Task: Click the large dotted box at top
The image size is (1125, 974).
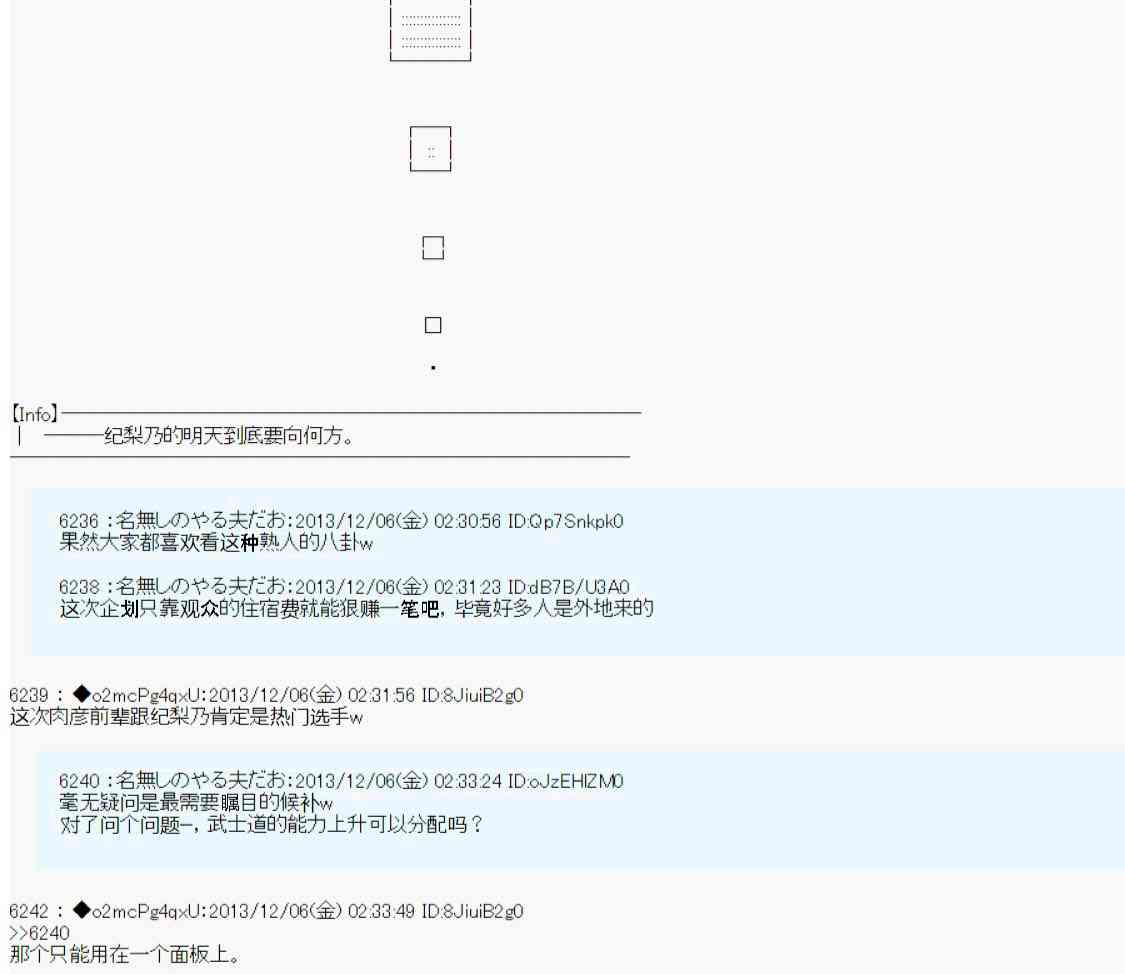Action: (430, 31)
